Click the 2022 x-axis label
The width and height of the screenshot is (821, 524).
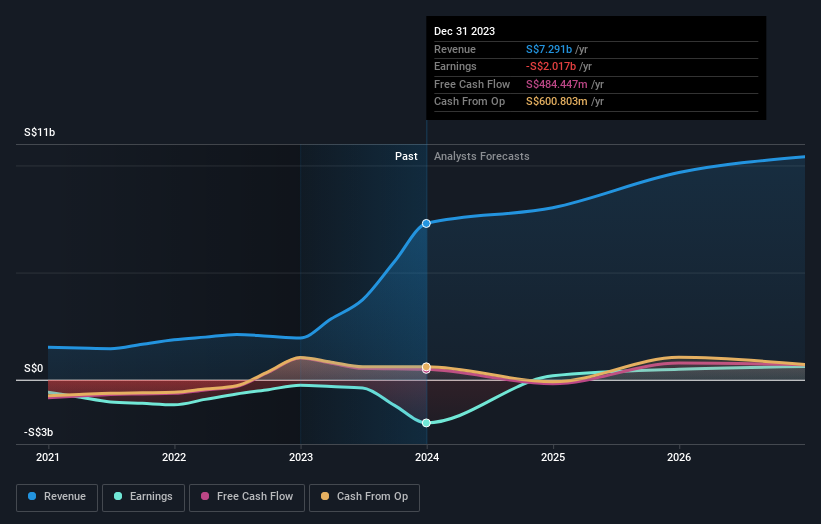tap(174, 457)
